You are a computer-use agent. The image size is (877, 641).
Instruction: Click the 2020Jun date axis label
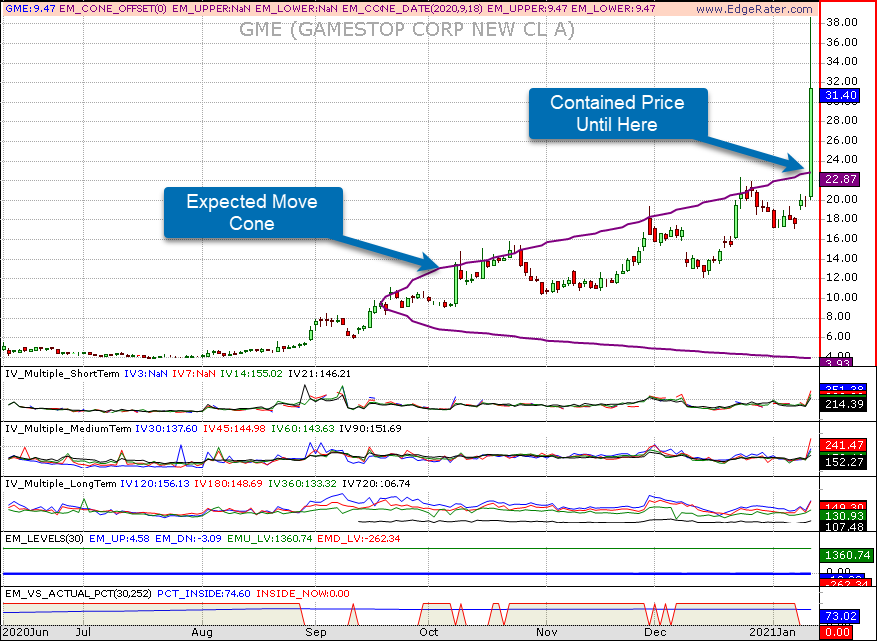click(26, 632)
